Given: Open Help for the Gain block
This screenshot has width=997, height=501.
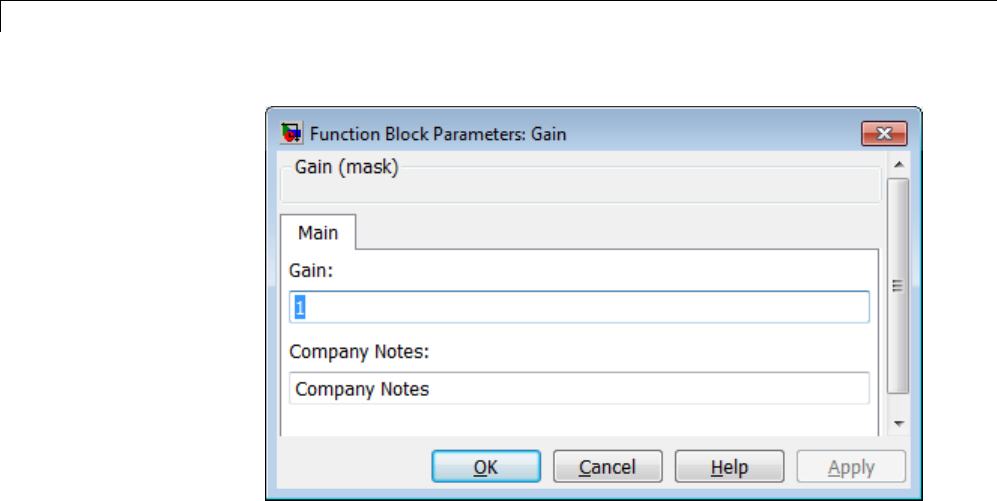Looking at the screenshot, I should coord(729,467).
